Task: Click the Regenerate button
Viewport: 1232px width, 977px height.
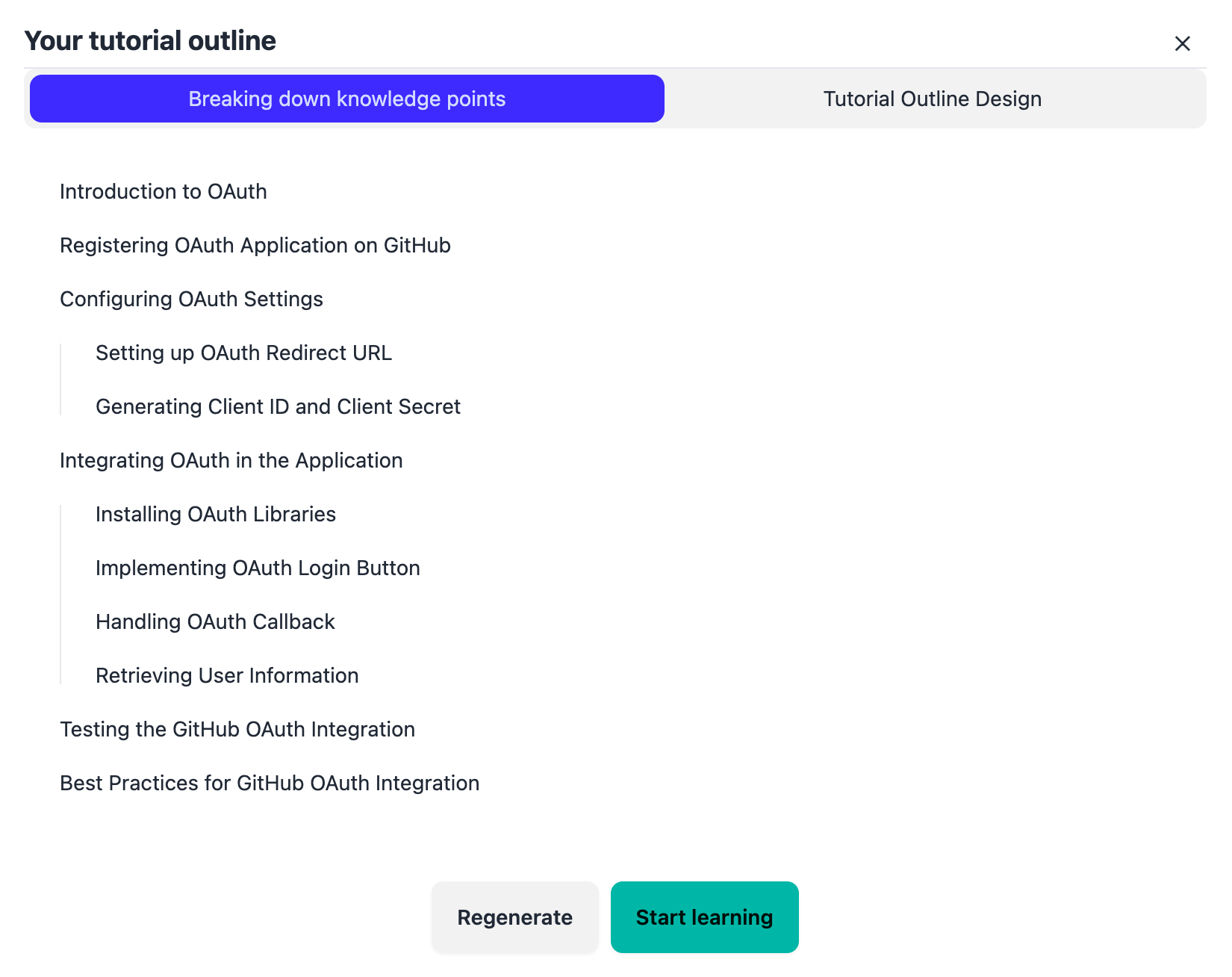Action: point(514,917)
